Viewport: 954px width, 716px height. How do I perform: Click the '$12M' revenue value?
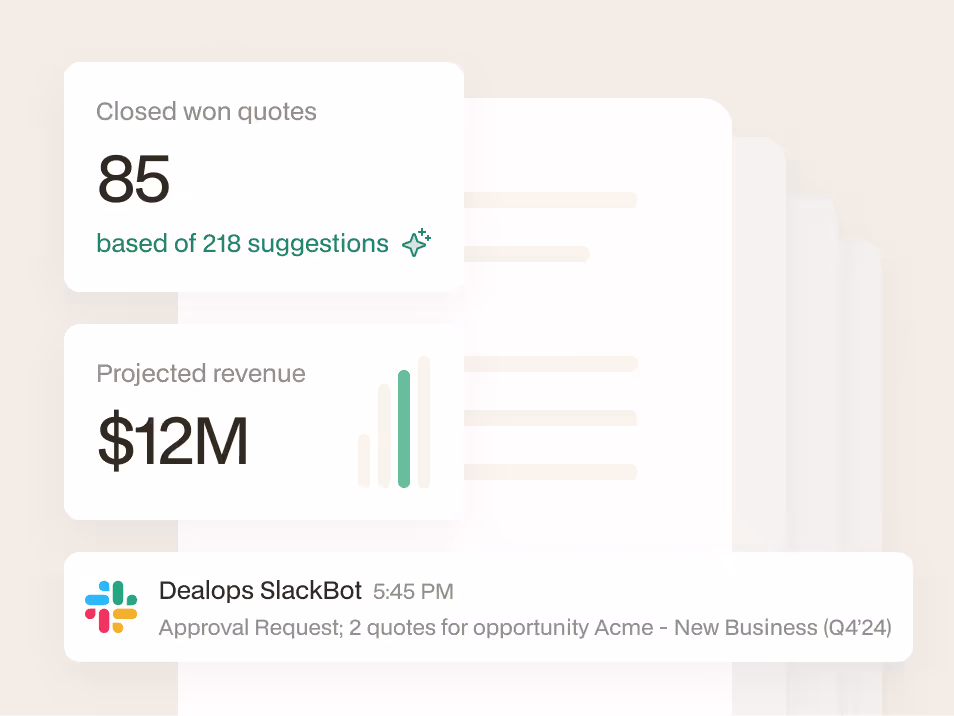pos(173,440)
